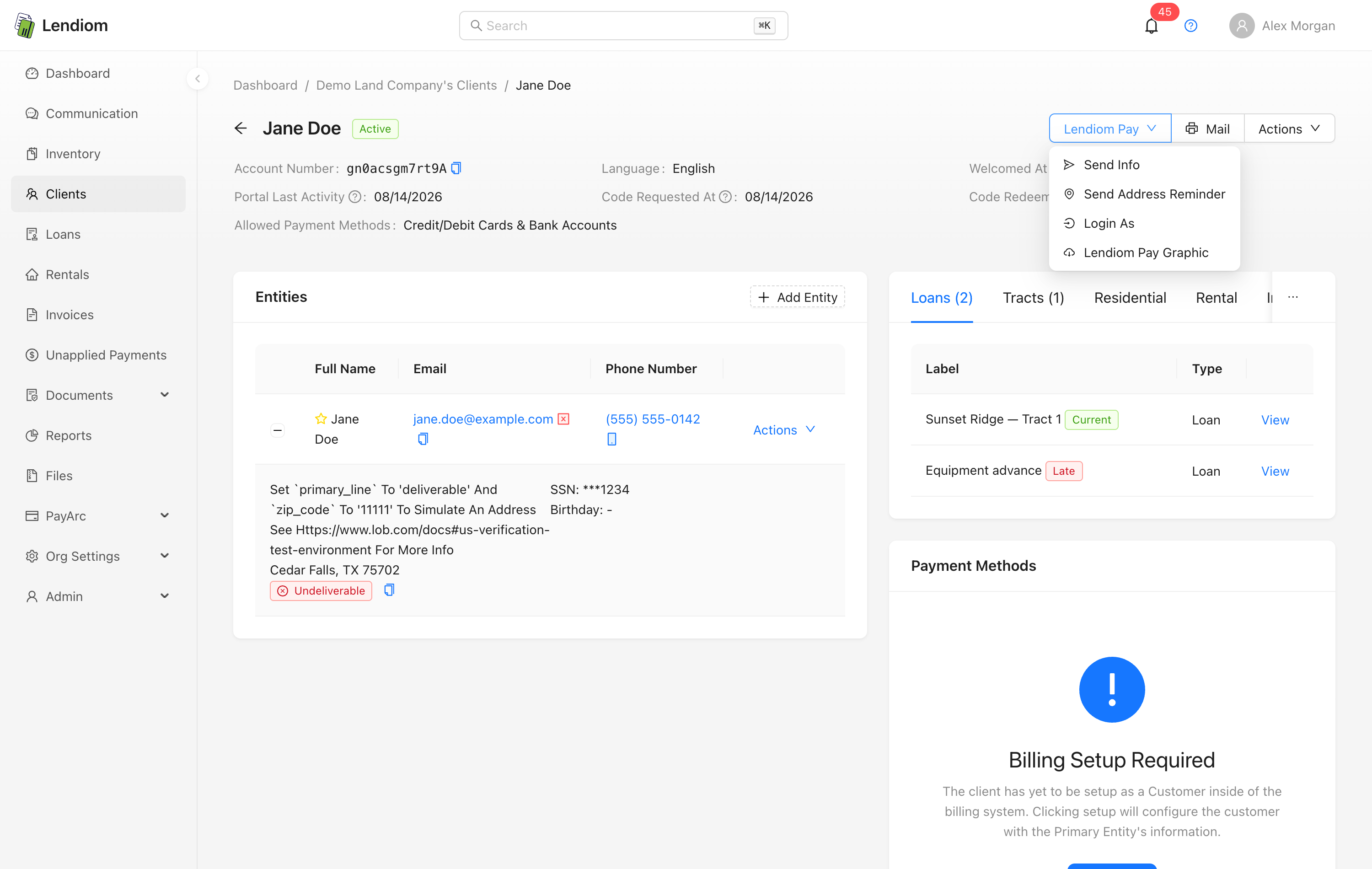1372x869 pixels.
Task: Switch to the Residential tab
Action: click(x=1130, y=297)
